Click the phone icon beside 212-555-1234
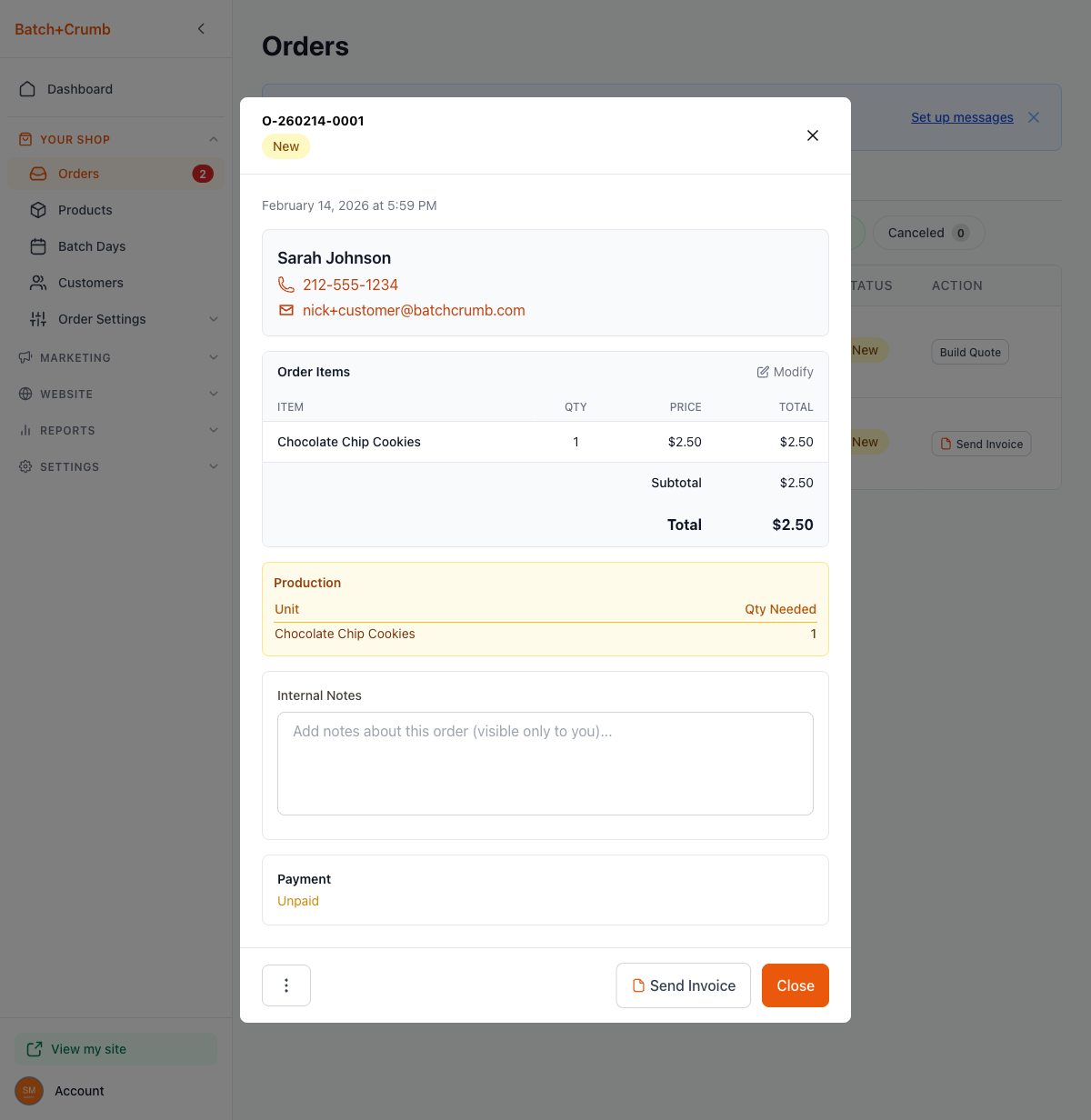Image resolution: width=1091 pixels, height=1120 pixels. (286, 285)
